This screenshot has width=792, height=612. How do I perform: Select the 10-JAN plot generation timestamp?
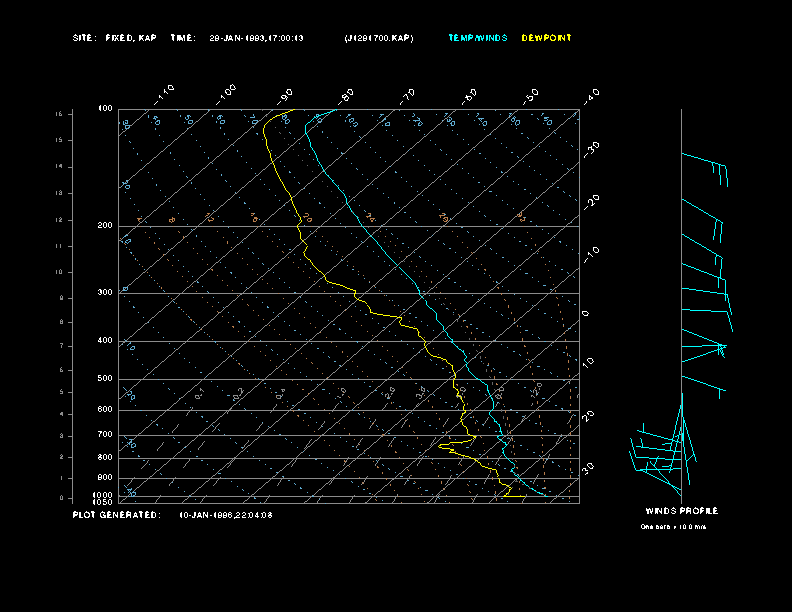click(x=226, y=515)
